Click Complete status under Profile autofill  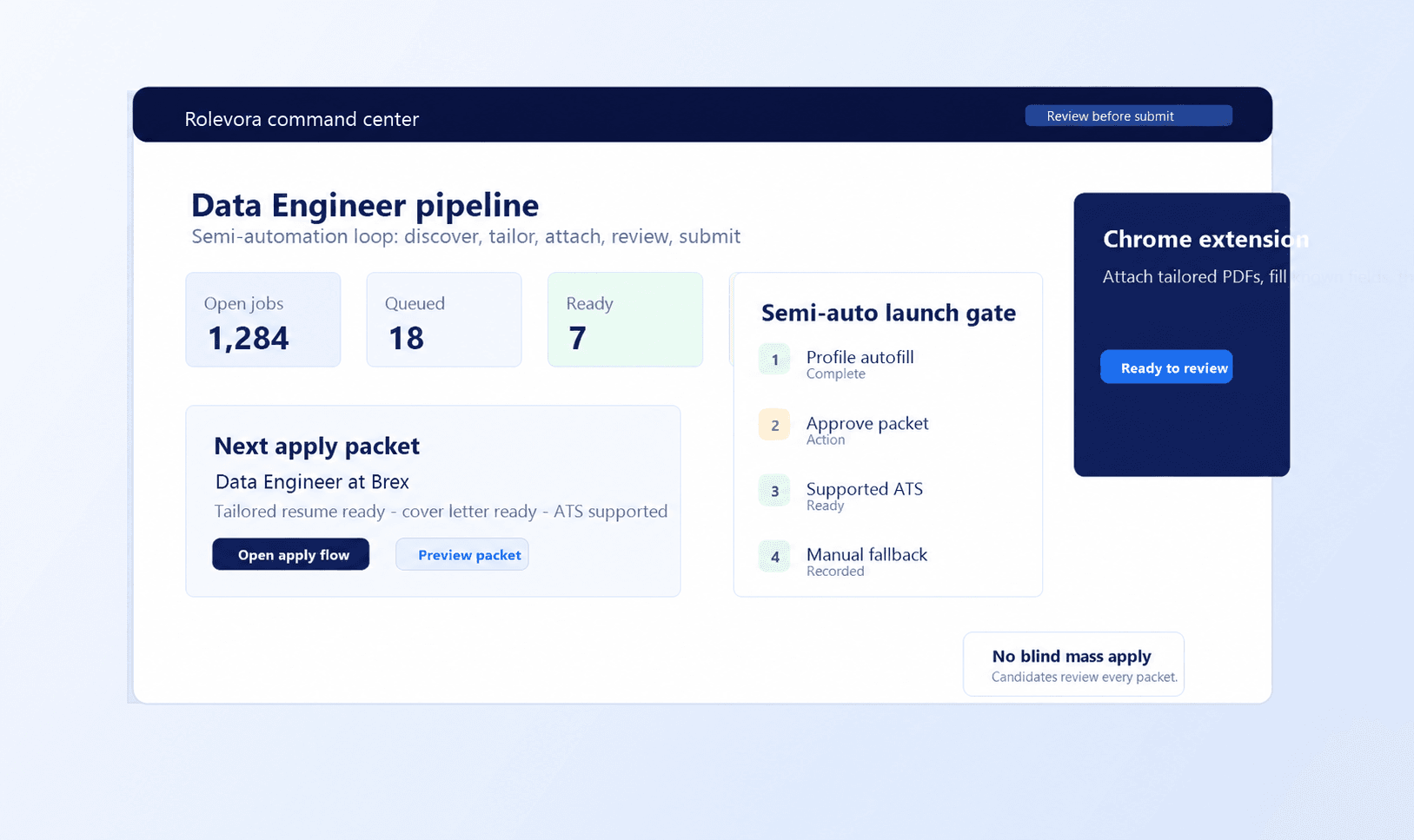click(x=836, y=374)
